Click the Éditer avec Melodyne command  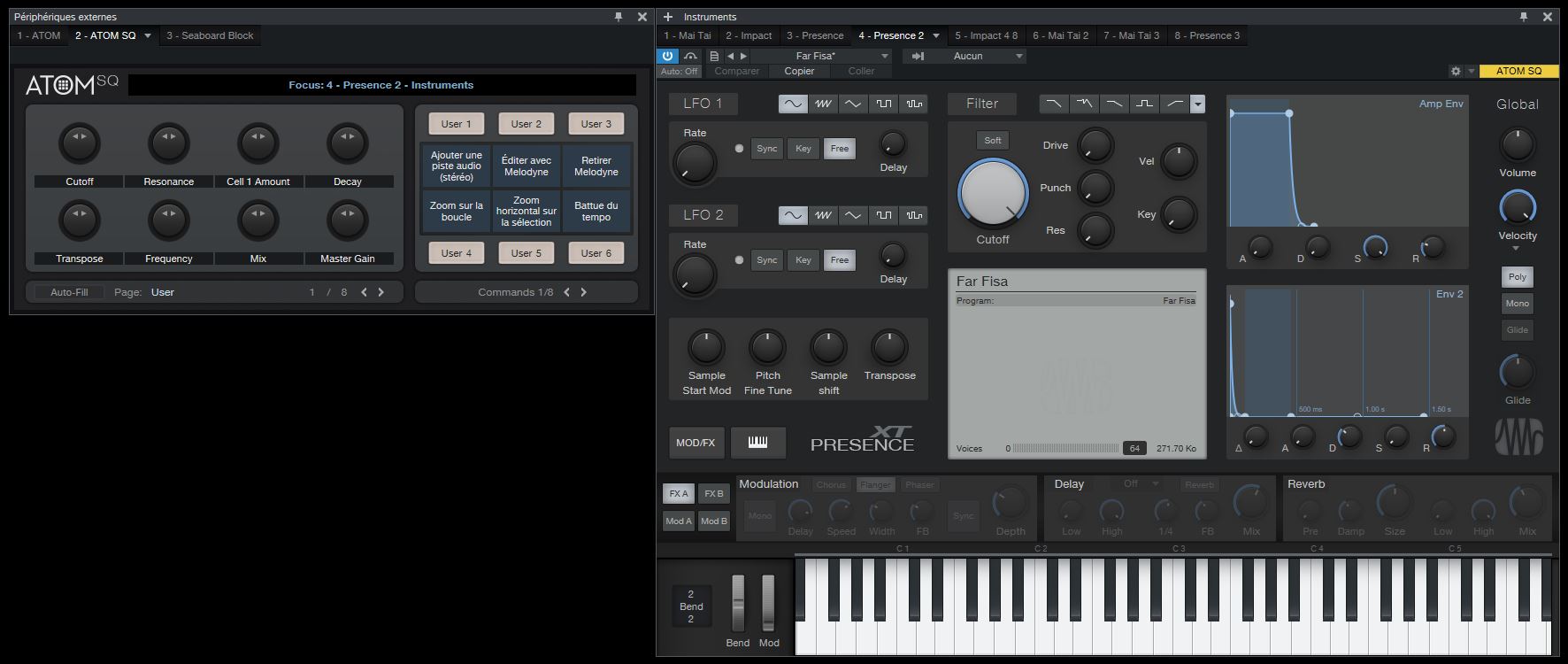tap(527, 166)
